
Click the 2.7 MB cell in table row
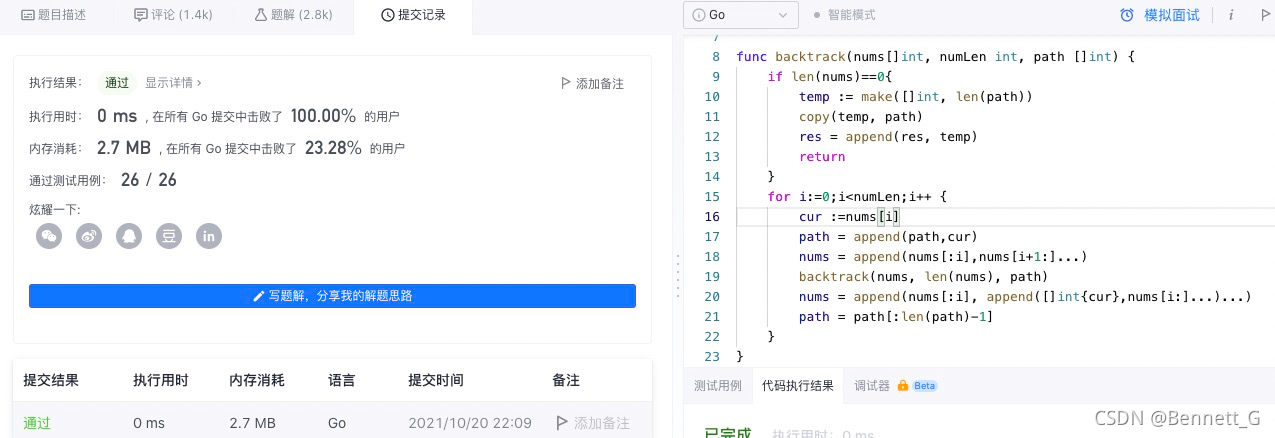[252, 423]
